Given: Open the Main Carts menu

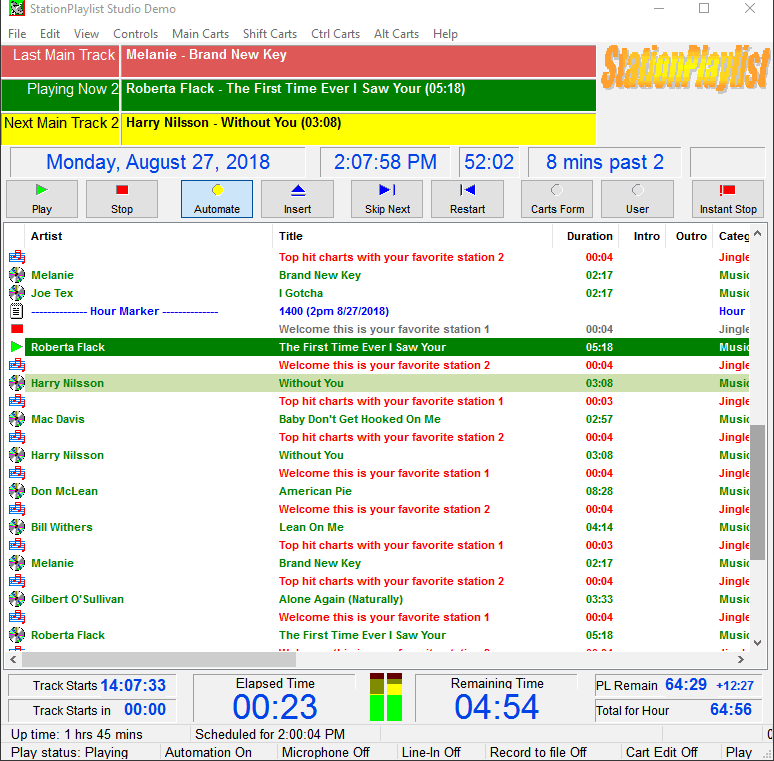Looking at the screenshot, I should click(200, 34).
